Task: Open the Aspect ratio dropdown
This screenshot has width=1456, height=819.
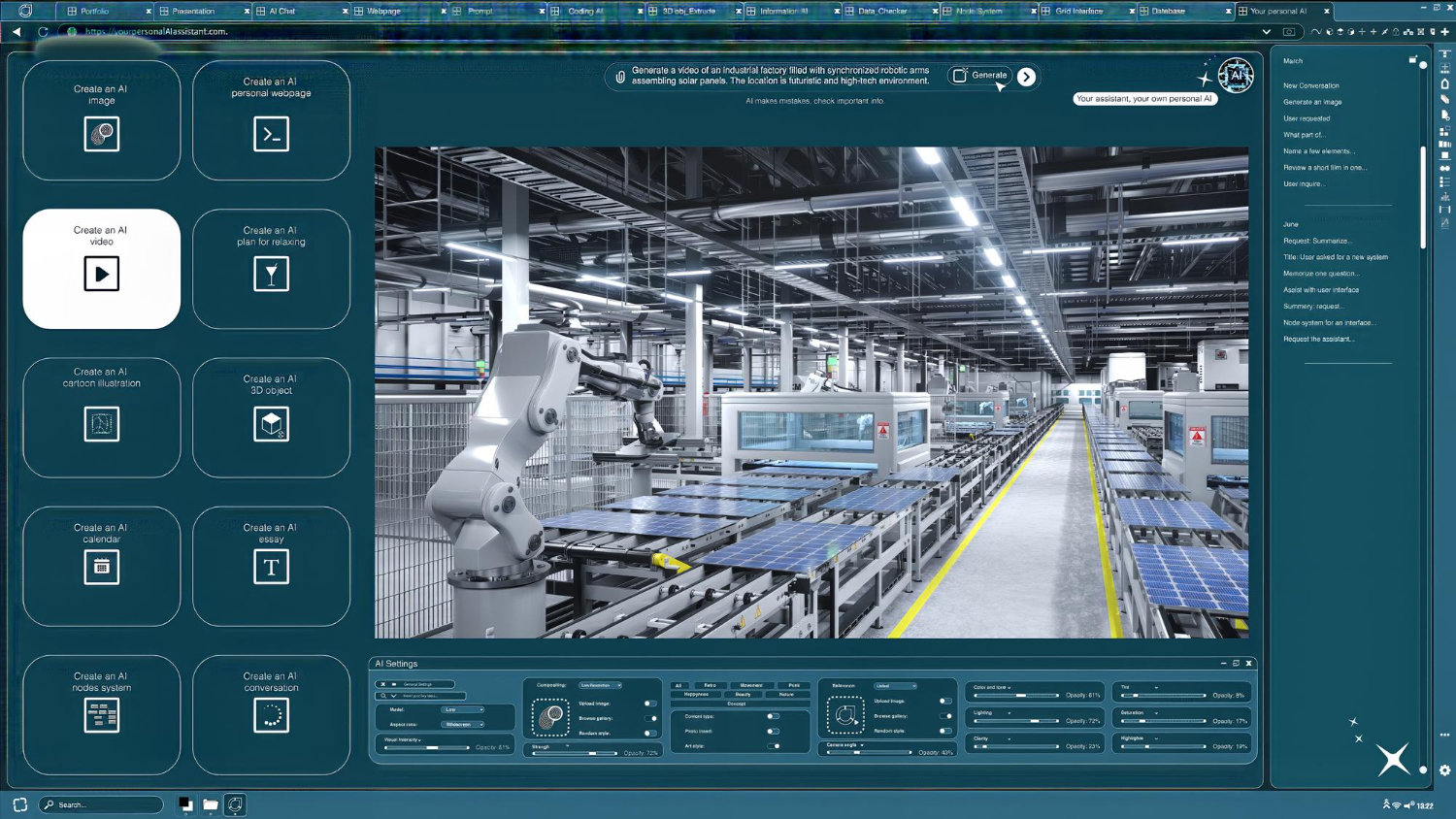Action: tap(462, 724)
